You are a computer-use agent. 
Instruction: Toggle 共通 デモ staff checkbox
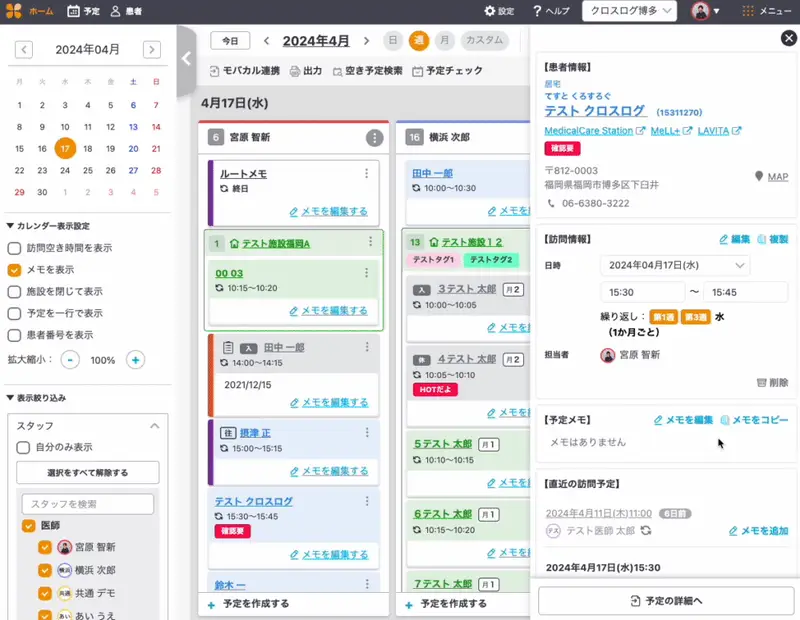pyautogui.click(x=45, y=593)
